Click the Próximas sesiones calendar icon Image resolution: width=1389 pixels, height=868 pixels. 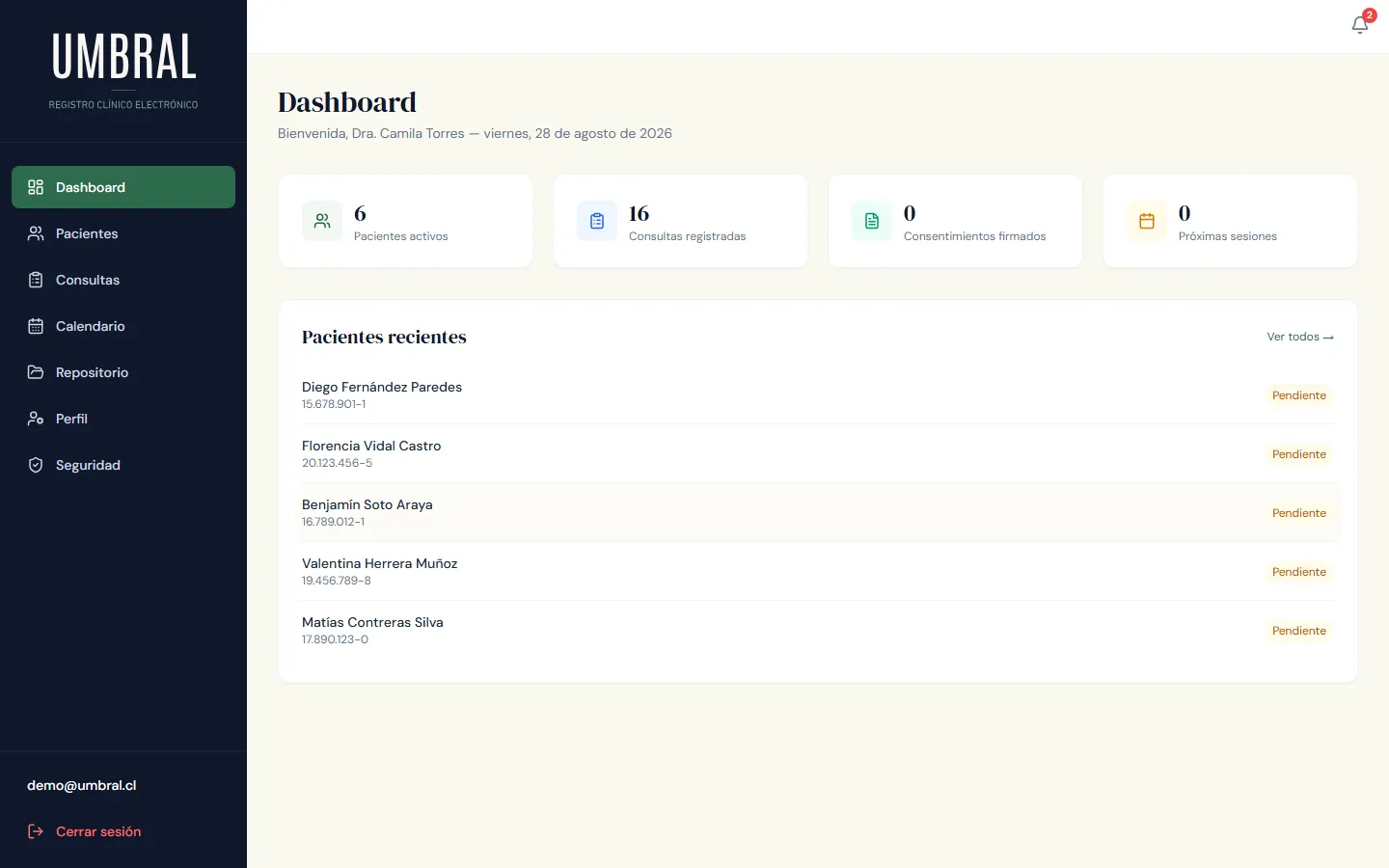[x=1147, y=221]
